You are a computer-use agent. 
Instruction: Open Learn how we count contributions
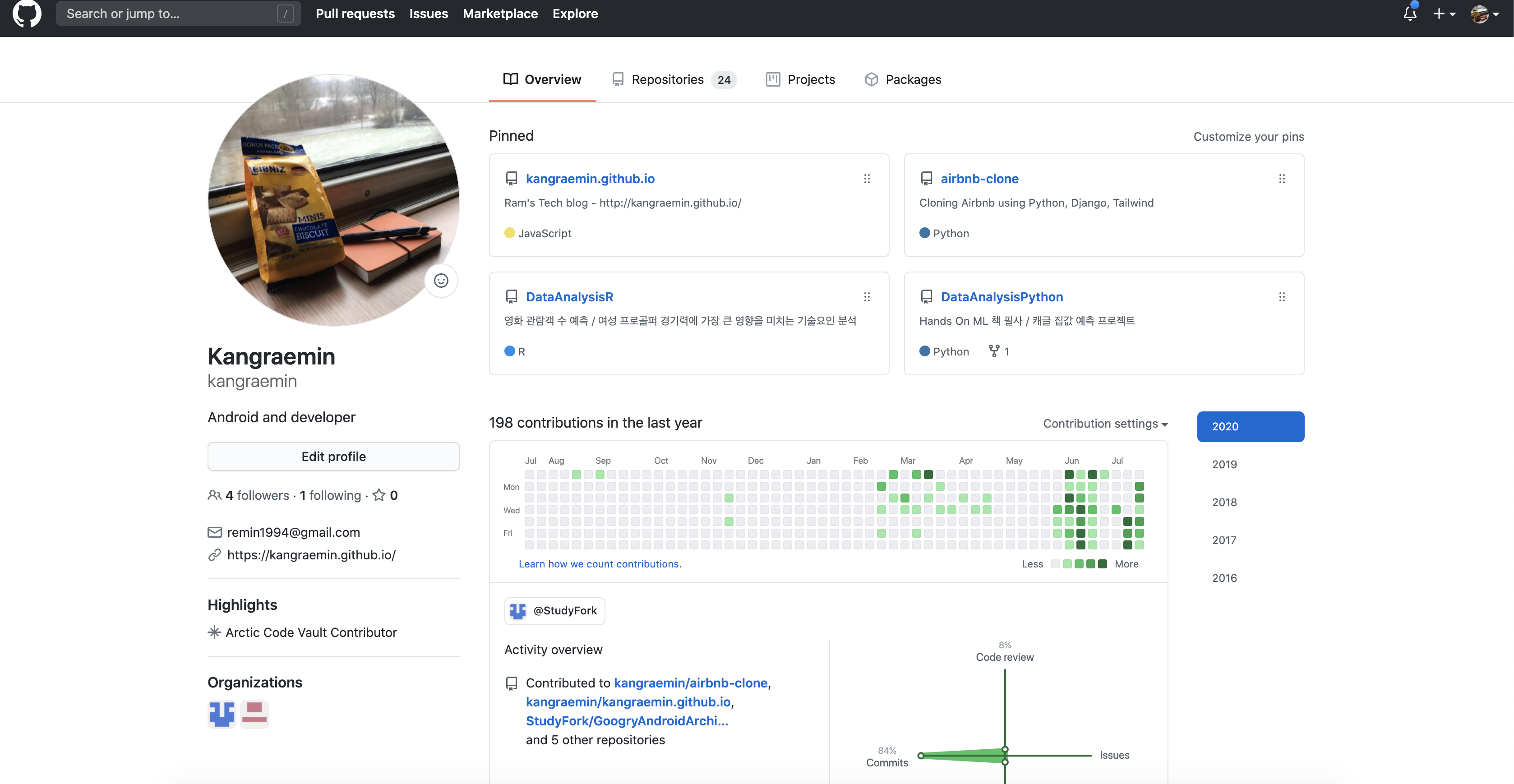[x=600, y=563]
